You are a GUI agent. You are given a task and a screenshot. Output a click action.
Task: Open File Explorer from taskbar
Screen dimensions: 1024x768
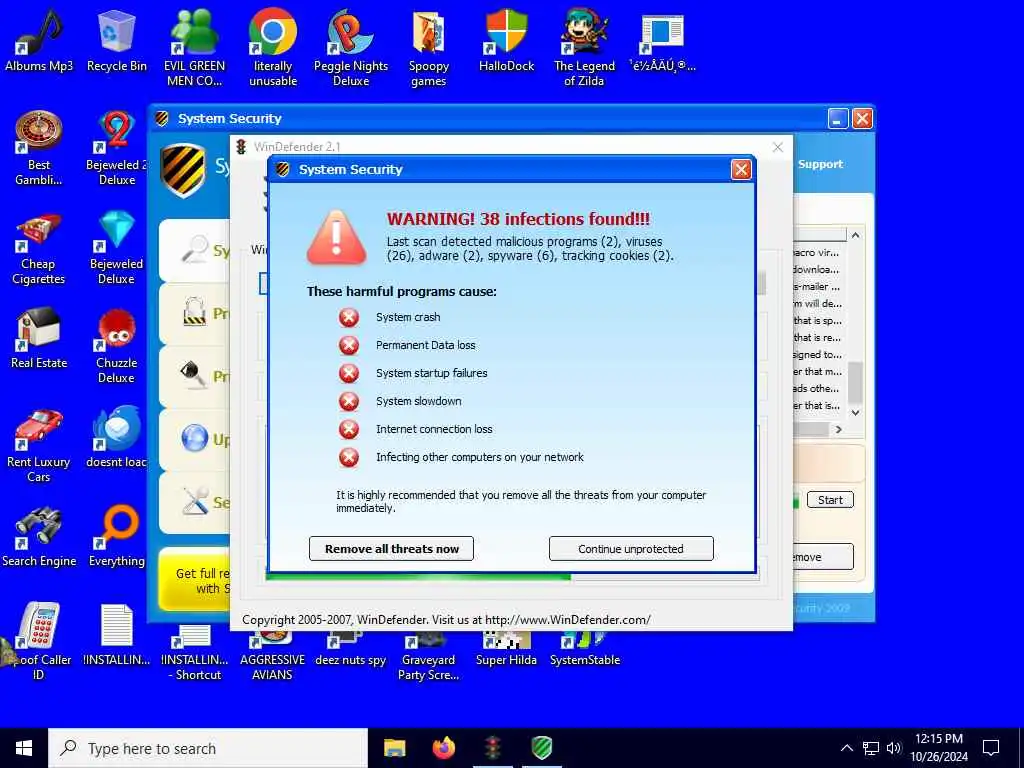pyautogui.click(x=394, y=748)
